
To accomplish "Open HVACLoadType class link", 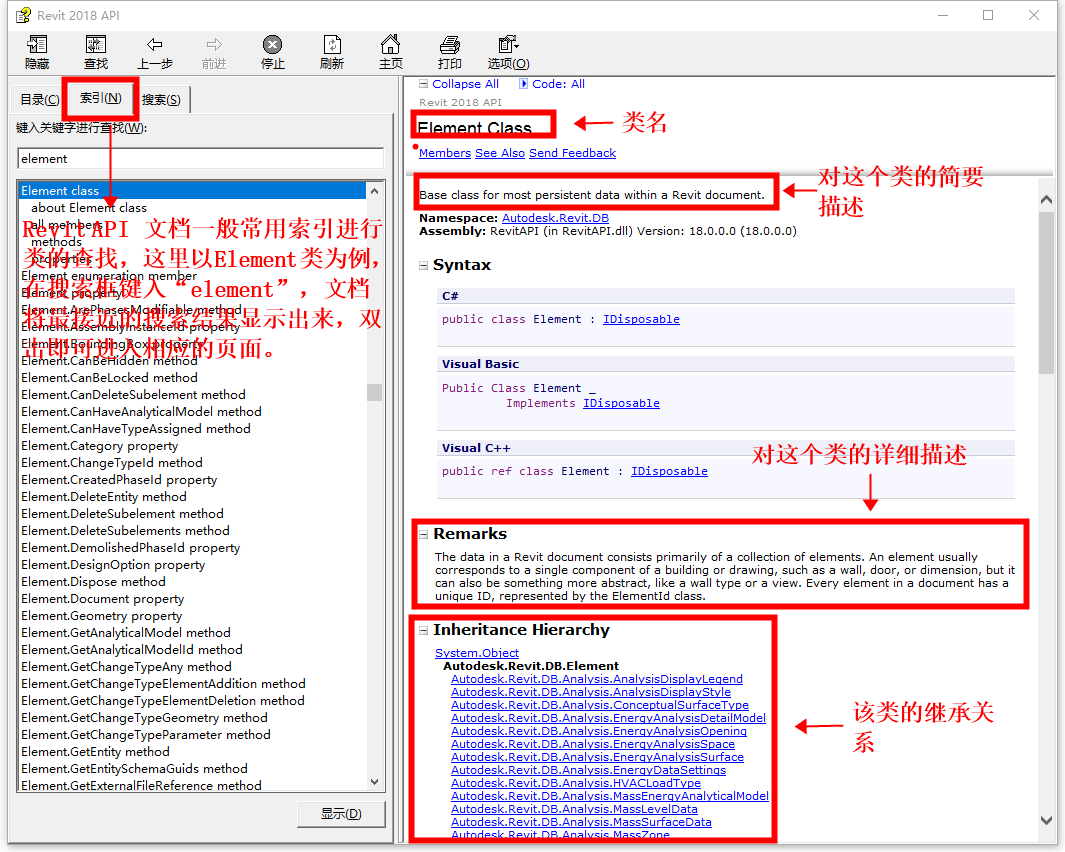I will click(576, 783).
